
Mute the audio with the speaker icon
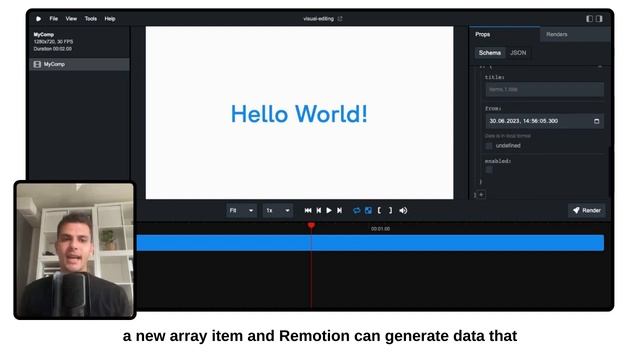(403, 211)
